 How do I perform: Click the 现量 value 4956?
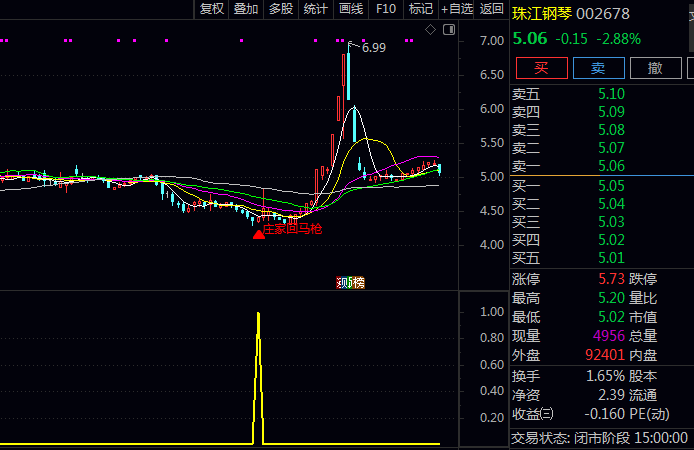click(609, 336)
